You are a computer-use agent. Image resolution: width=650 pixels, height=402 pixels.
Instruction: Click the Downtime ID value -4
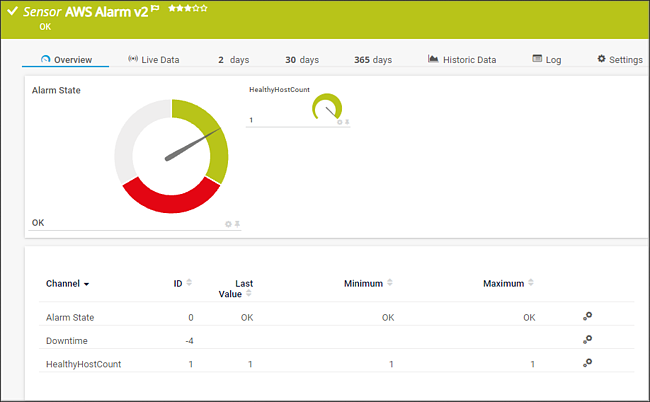(x=189, y=341)
